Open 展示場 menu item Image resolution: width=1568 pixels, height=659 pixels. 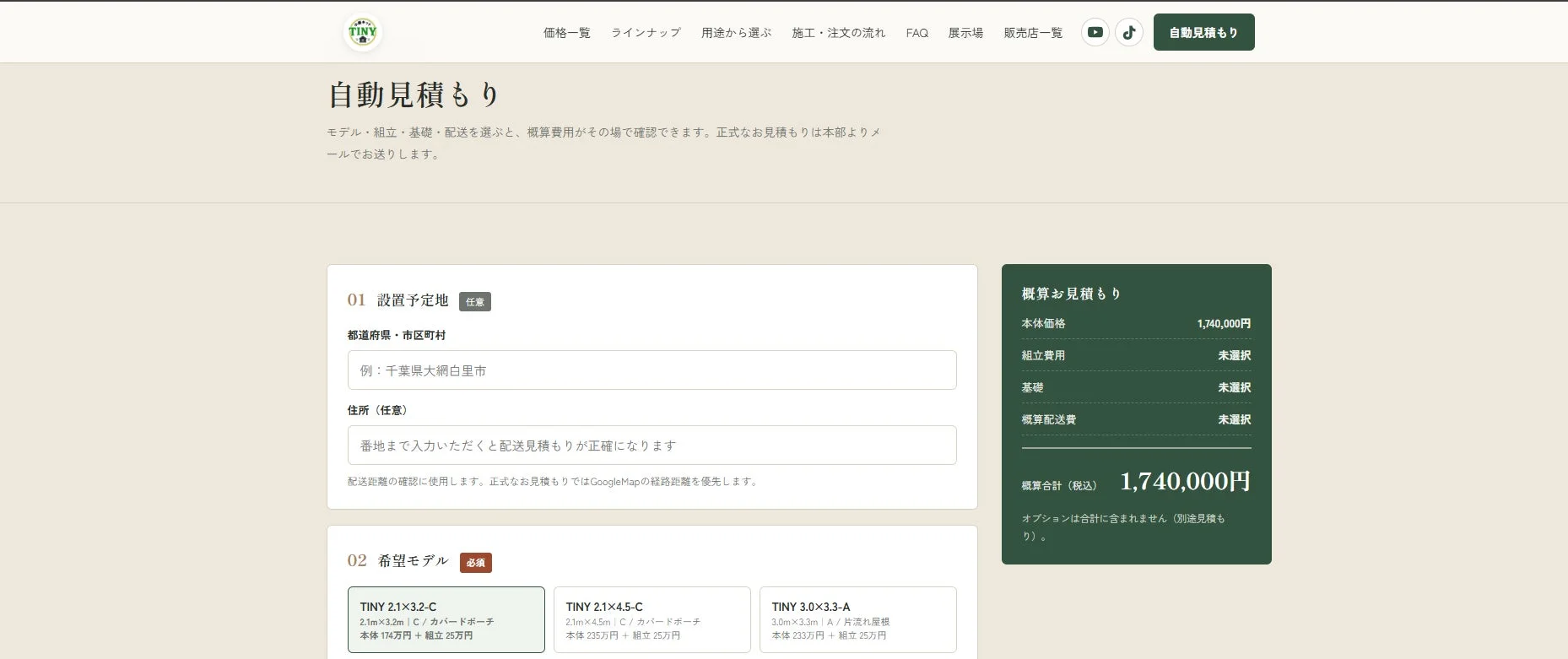[965, 33]
